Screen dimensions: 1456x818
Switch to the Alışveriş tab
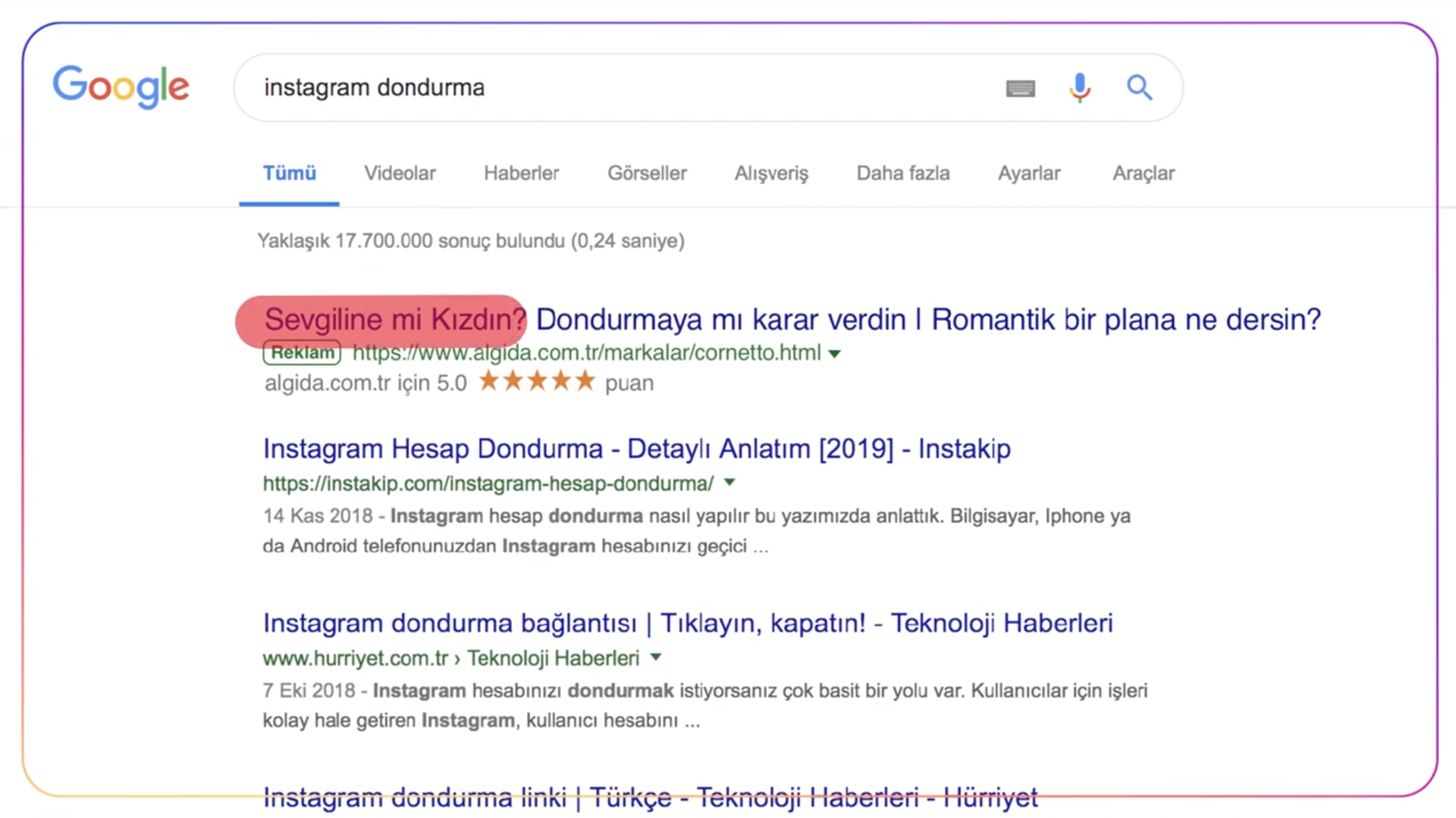click(771, 174)
